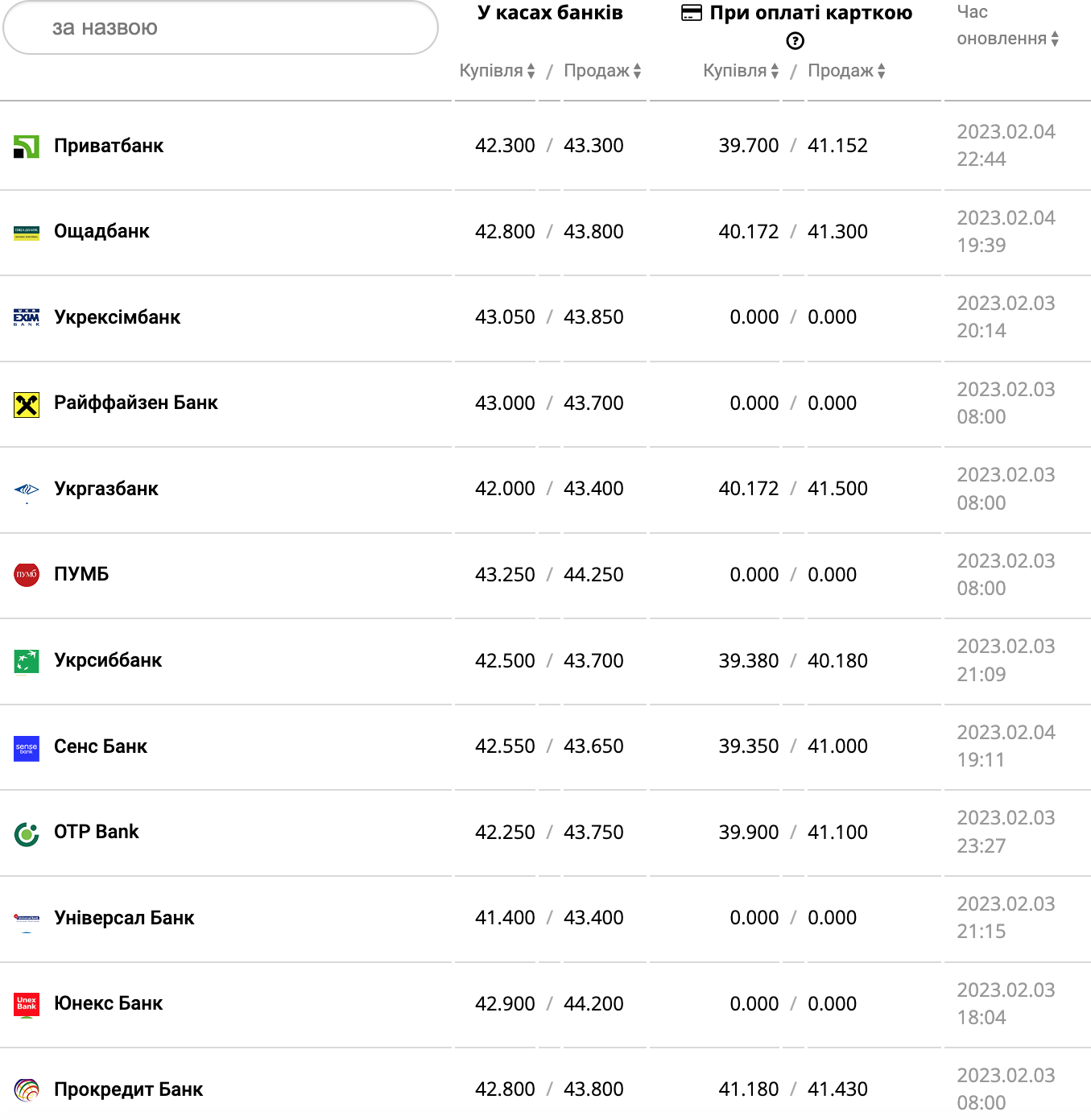The image size is (1091, 1120).
Task: Click the Raiffeisen Bank logo icon
Action: tap(27, 404)
